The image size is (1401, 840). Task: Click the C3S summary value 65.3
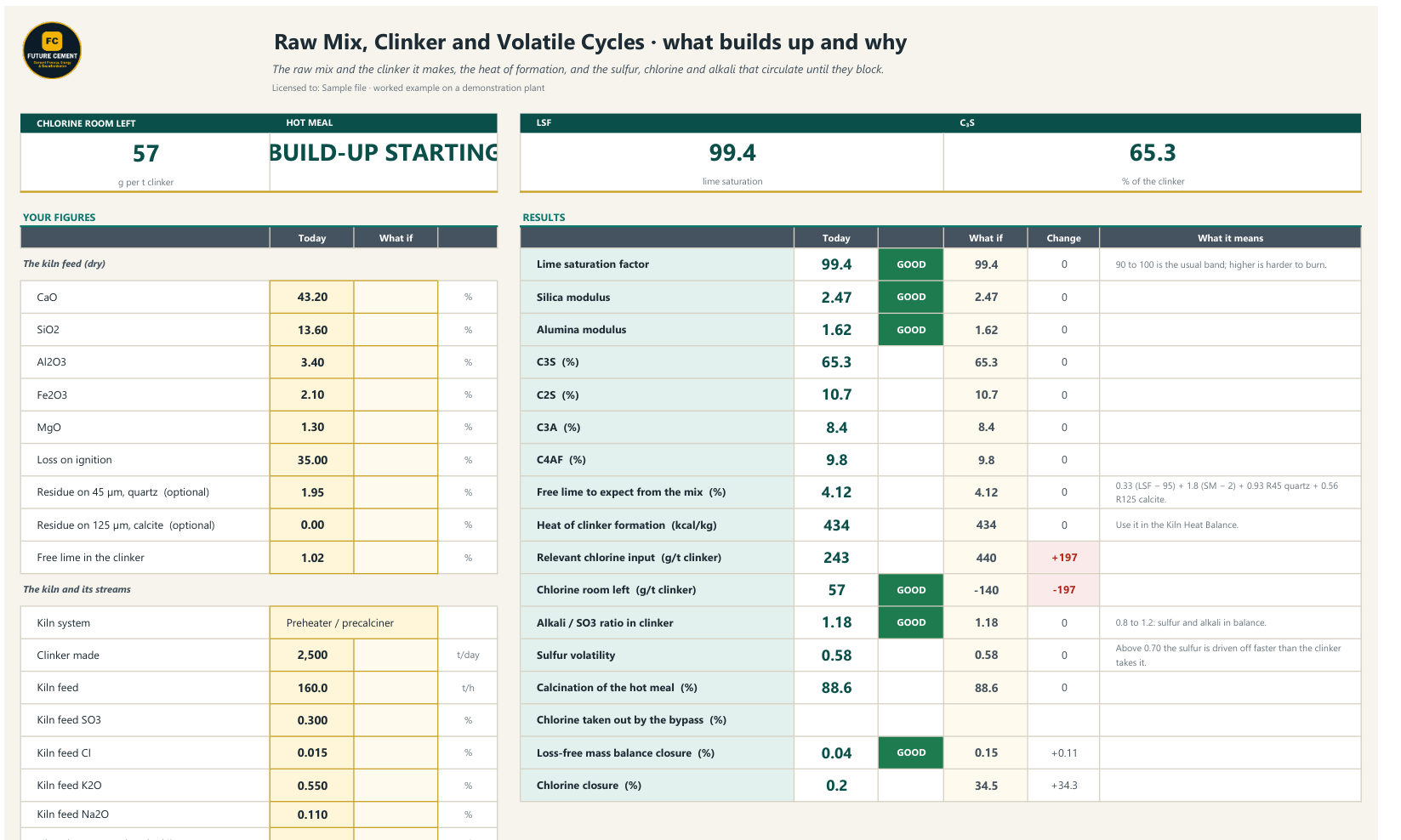[x=1153, y=153]
